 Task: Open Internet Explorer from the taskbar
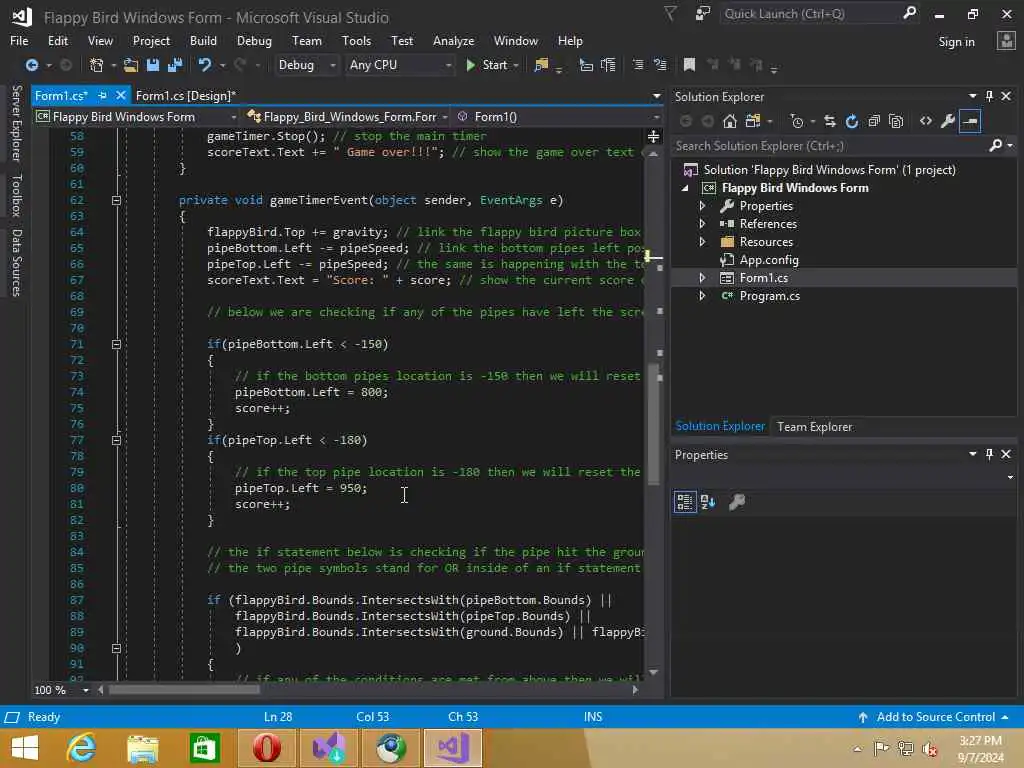[x=82, y=748]
